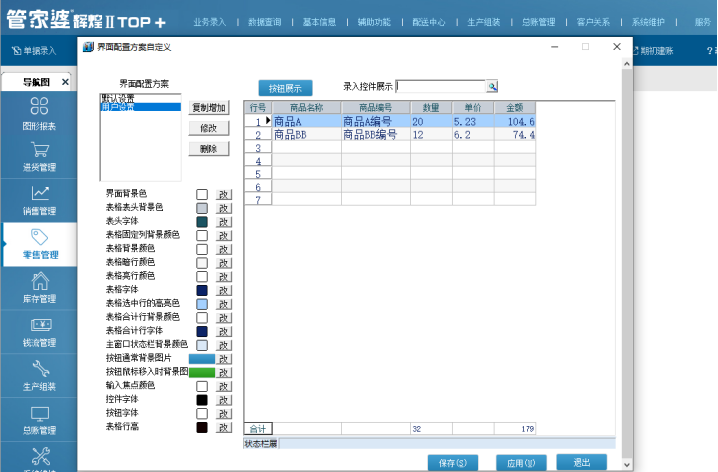Click dialog scrollbar down arrow
718x472 pixels.
click(627, 465)
